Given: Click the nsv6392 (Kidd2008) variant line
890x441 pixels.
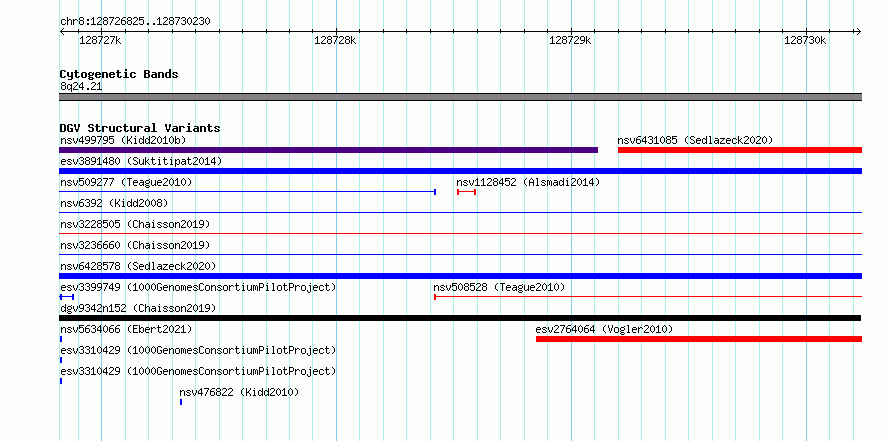Looking at the screenshot, I should [x=460, y=213].
